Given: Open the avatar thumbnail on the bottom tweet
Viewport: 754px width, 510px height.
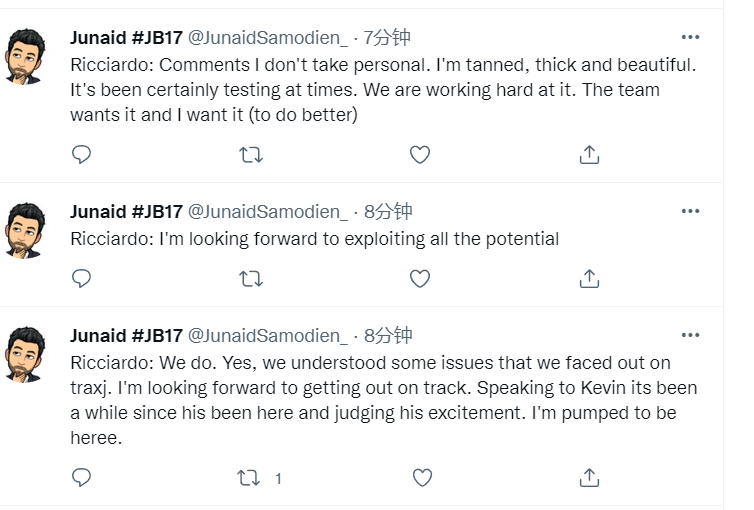Looking at the screenshot, I should click(25, 355).
